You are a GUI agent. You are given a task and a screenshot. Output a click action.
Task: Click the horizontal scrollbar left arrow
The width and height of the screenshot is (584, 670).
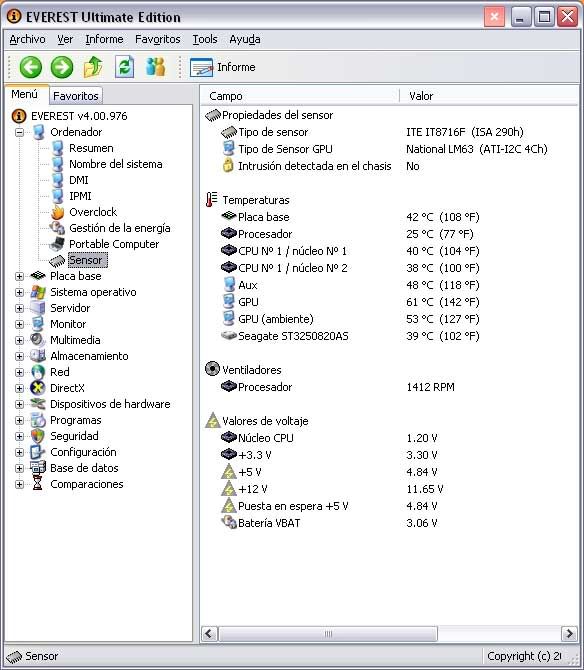(x=209, y=633)
